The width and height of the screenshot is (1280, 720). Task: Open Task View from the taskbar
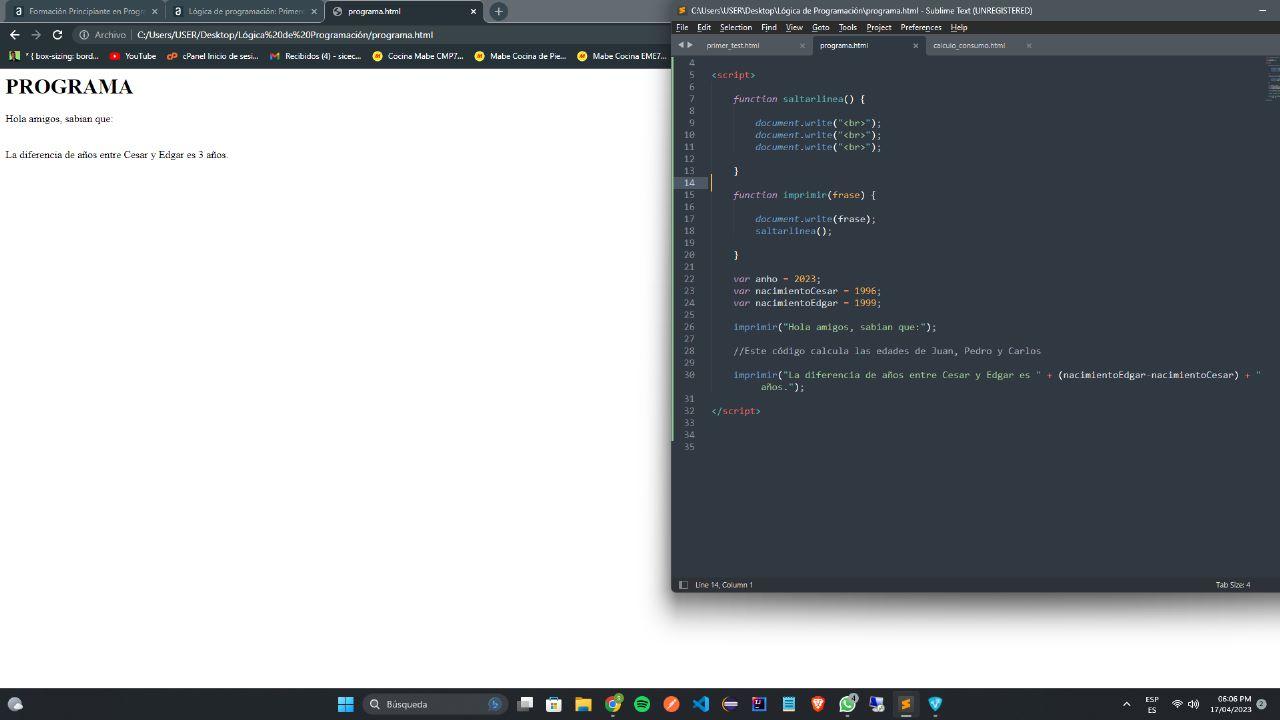tap(525, 704)
